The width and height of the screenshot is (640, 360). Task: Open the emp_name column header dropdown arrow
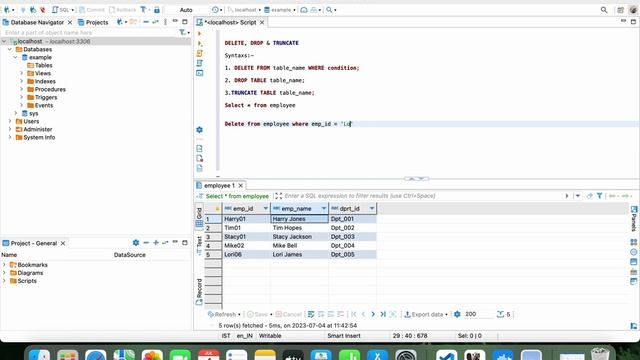(x=324, y=209)
